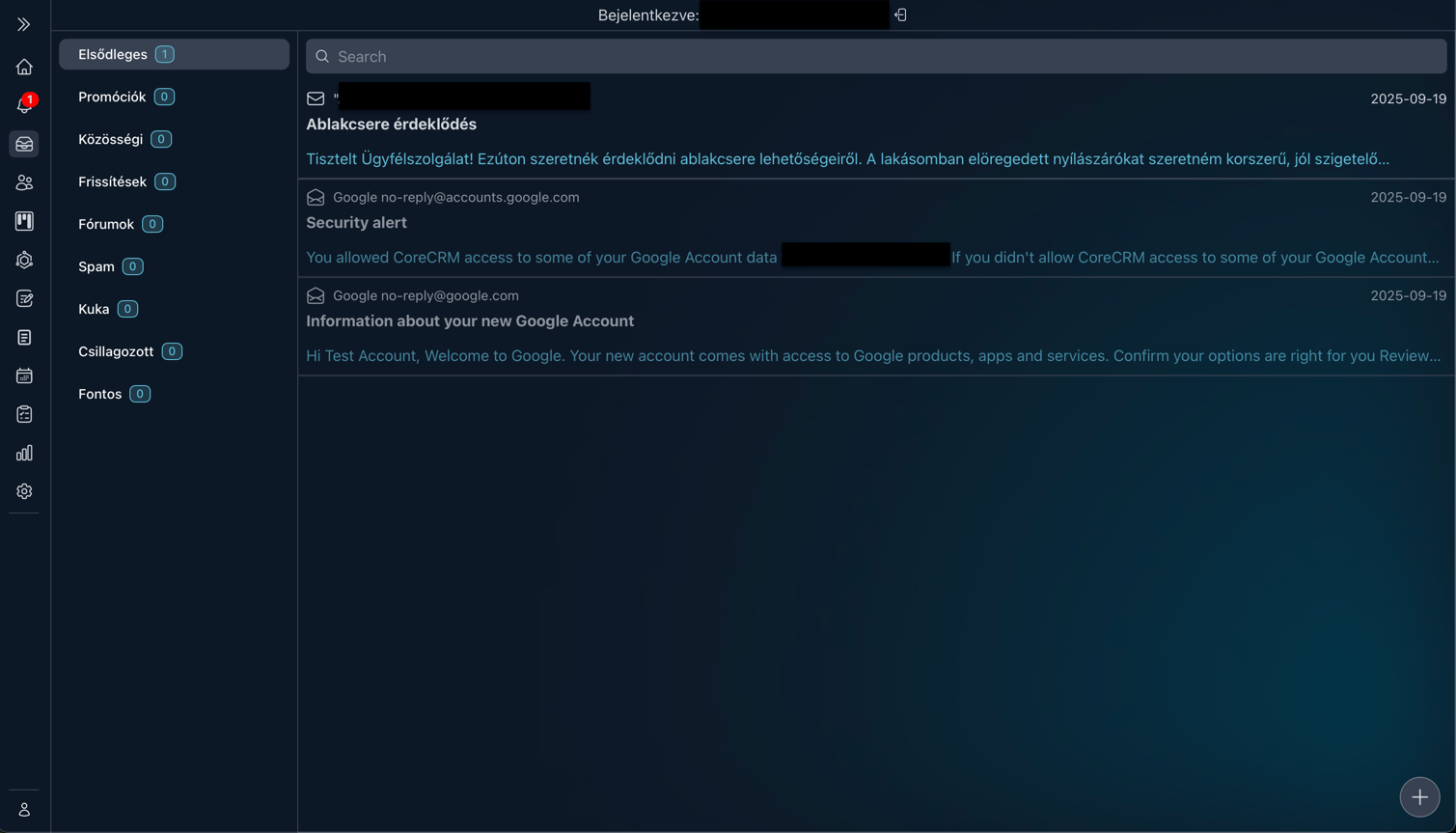Viewport: 1456px width, 833px height.
Task: Expand the sidebar with the double-chevron icon
Action: 24,24
